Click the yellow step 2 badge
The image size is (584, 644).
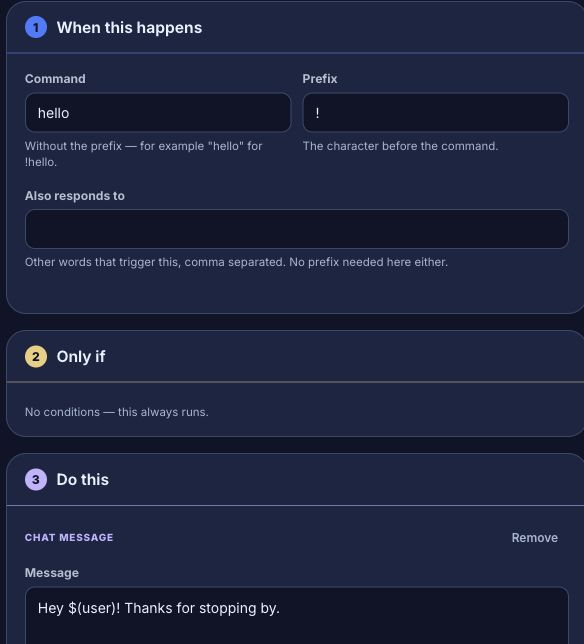tap(36, 356)
